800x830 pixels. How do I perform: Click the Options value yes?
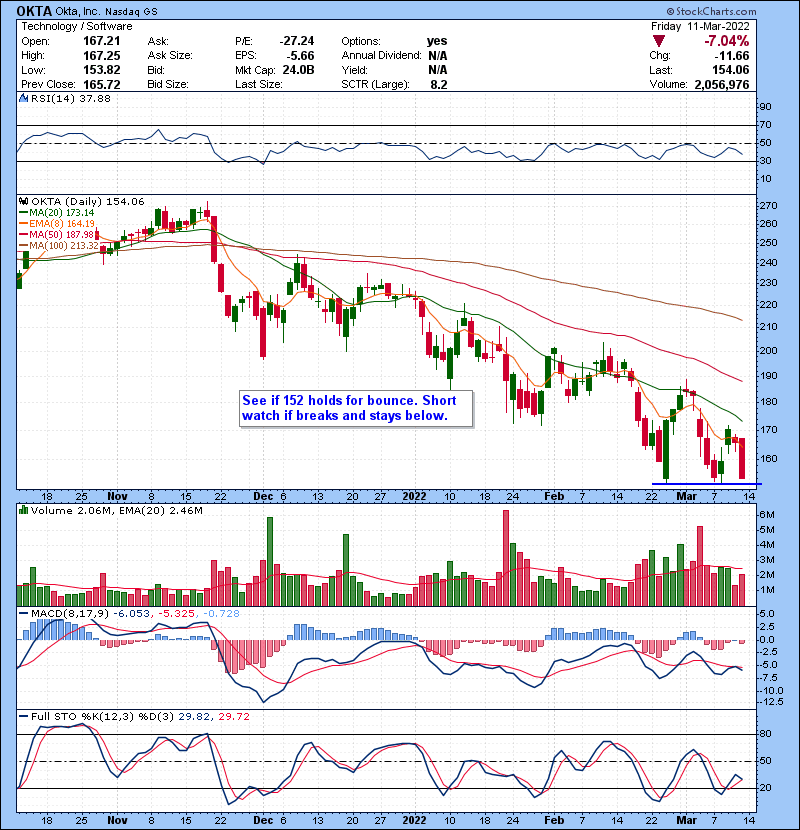coord(437,41)
